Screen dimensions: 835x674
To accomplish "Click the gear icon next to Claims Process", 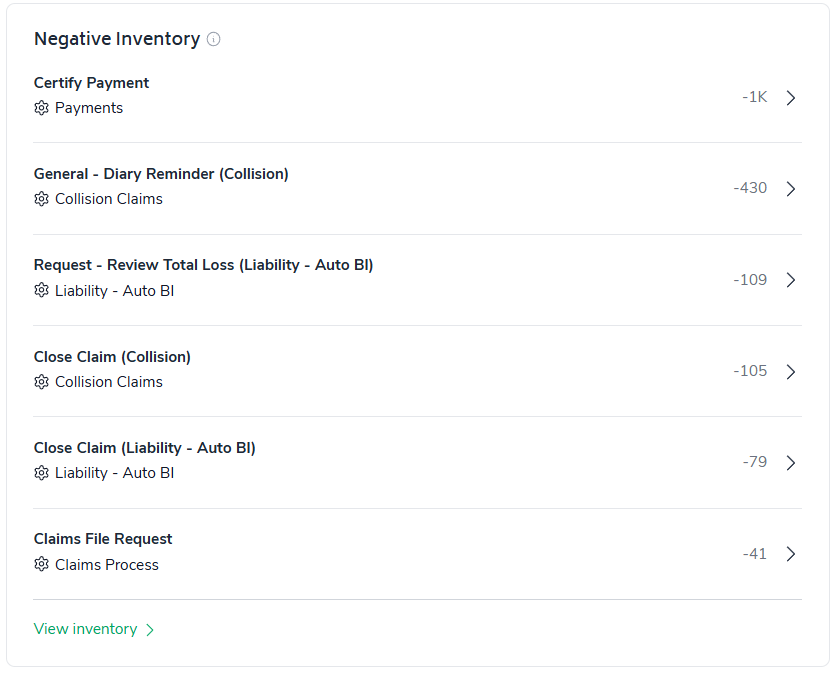I will (x=41, y=565).
